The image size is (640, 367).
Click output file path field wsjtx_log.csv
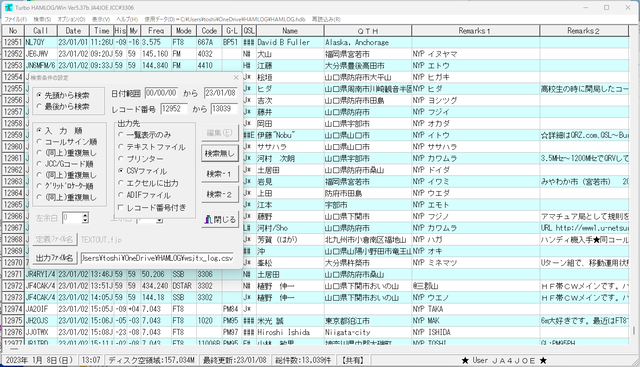click(x=157, y=258)
